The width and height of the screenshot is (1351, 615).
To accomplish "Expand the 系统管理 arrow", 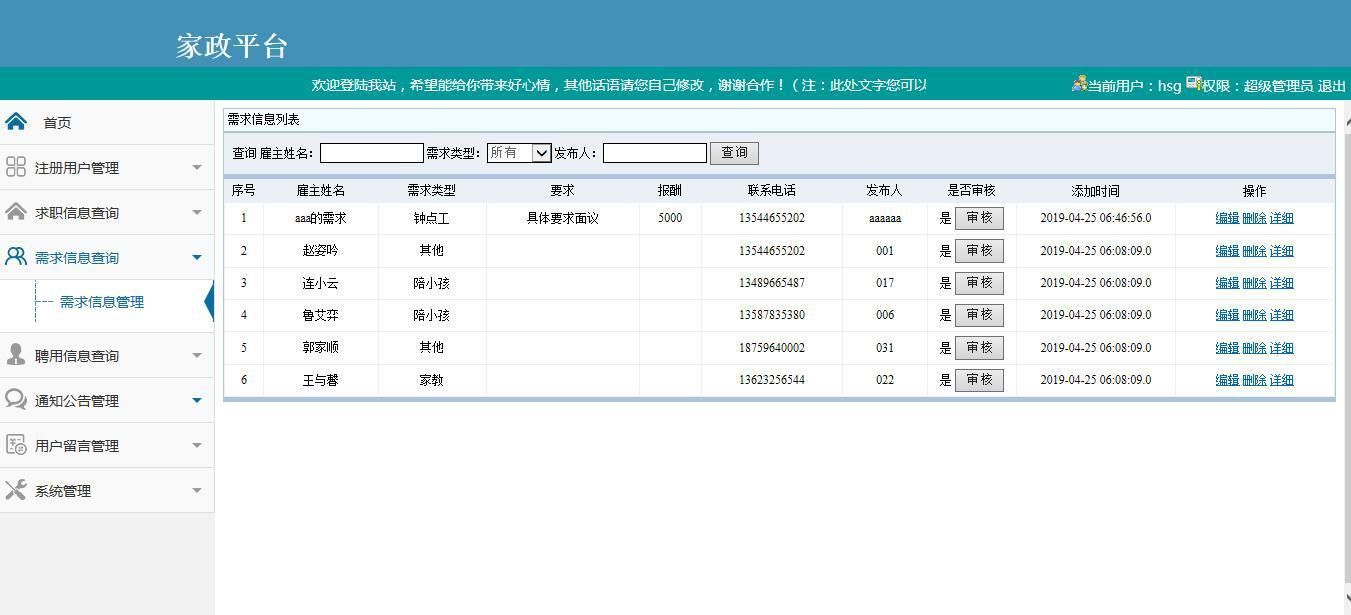I will point(197,490).
